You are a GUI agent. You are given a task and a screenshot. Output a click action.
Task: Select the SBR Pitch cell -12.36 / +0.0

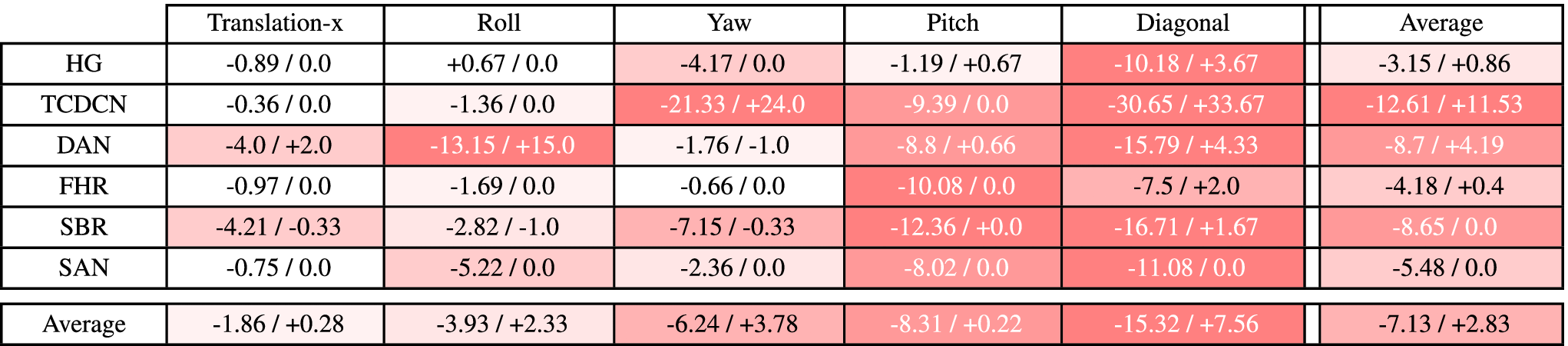955,227
